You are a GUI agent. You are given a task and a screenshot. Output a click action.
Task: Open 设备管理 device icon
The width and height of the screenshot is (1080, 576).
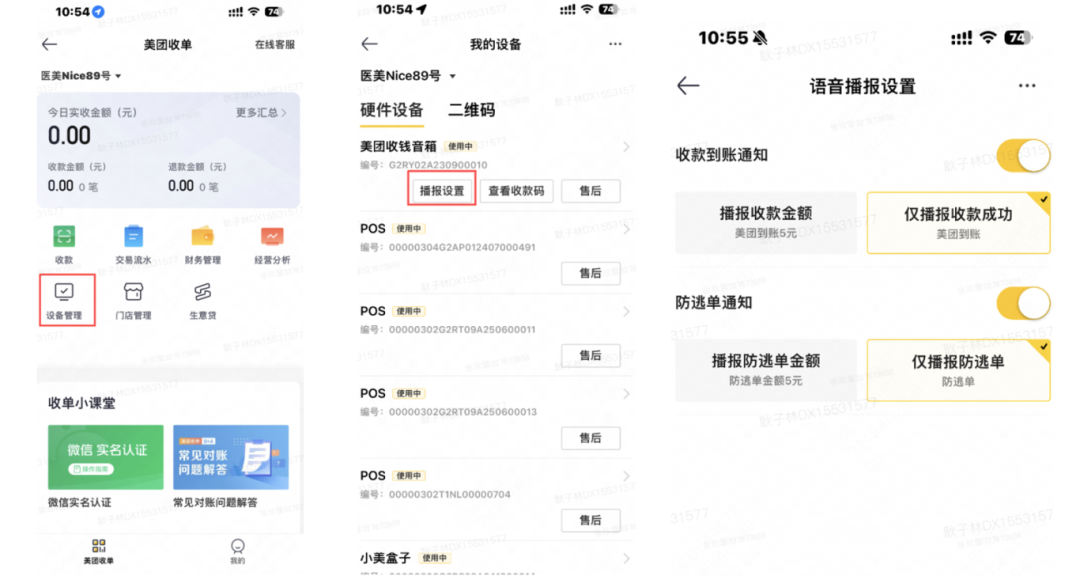pyautogui.click(x=64, y=292)
